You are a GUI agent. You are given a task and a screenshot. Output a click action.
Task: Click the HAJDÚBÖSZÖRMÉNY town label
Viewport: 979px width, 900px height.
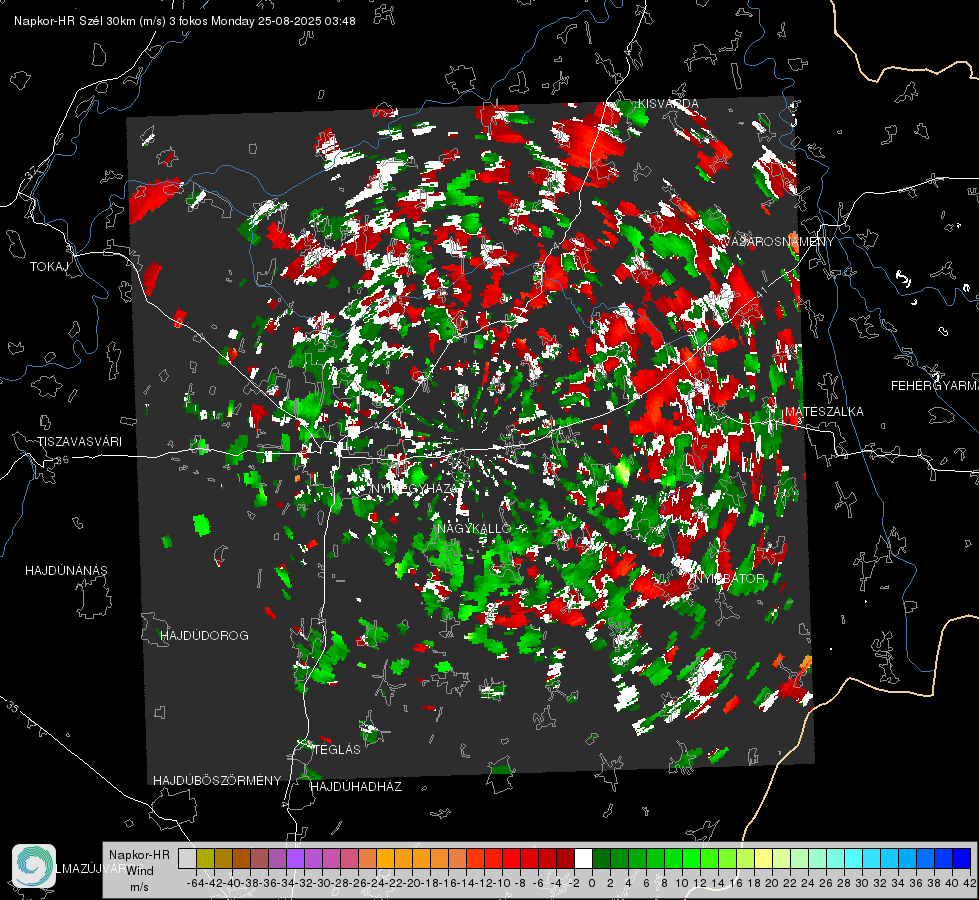coord(217,780)
